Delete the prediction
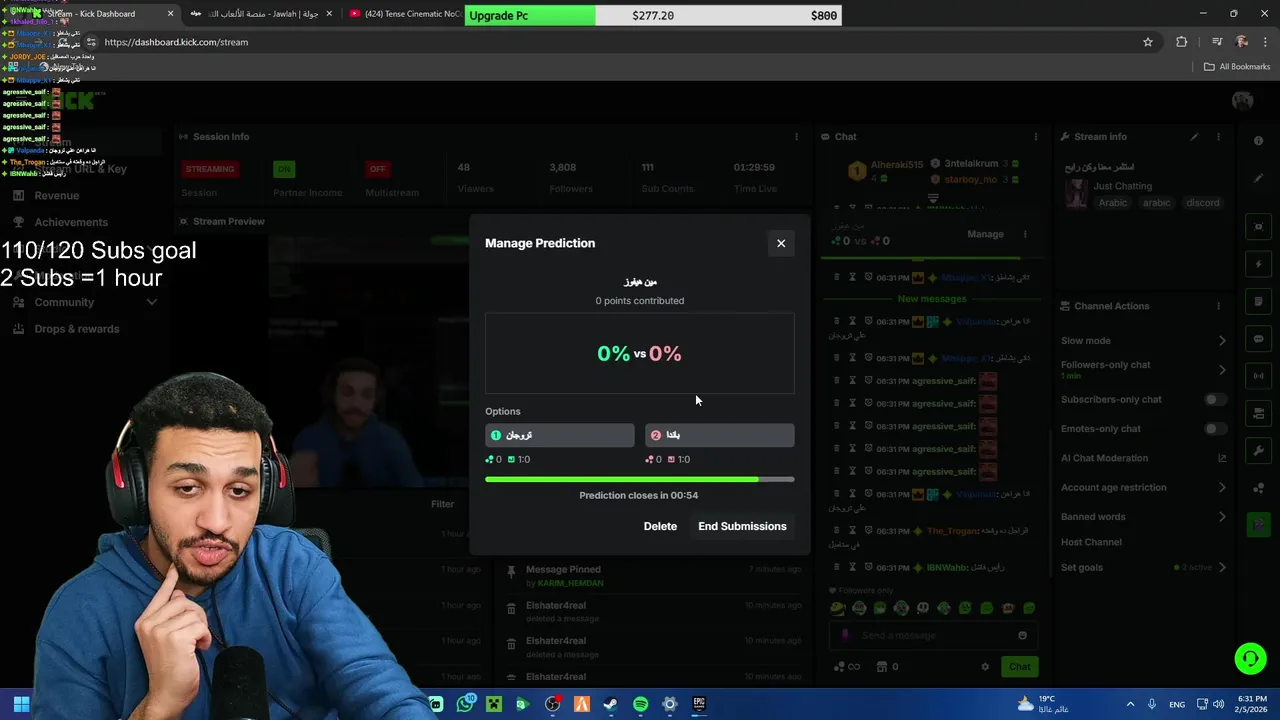The height and width of the screenshot is (720, 1280). click(660, 526)
